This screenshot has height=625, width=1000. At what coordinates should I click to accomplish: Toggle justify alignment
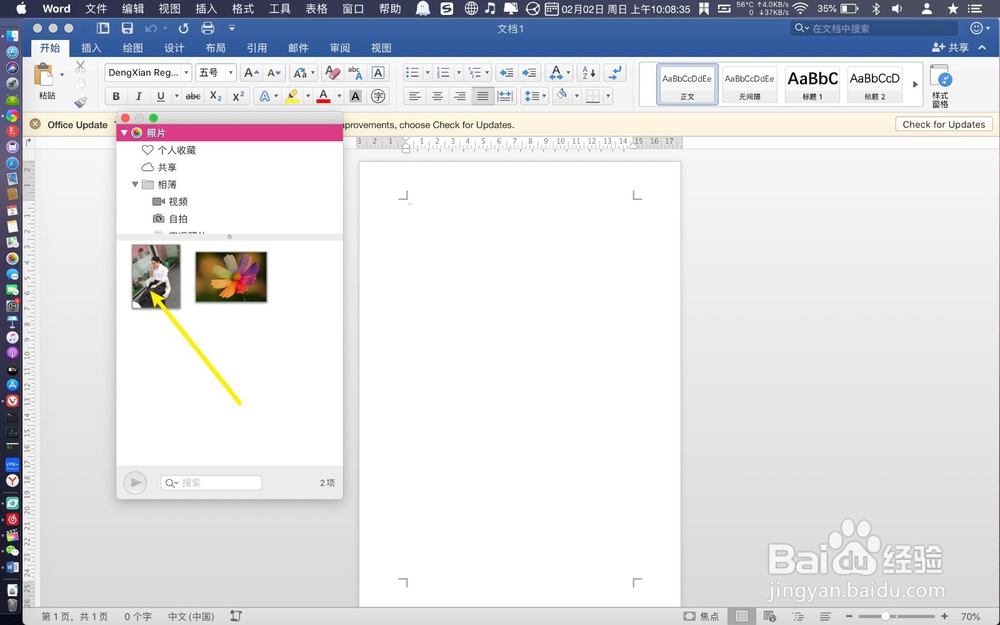tap(483, 96)
